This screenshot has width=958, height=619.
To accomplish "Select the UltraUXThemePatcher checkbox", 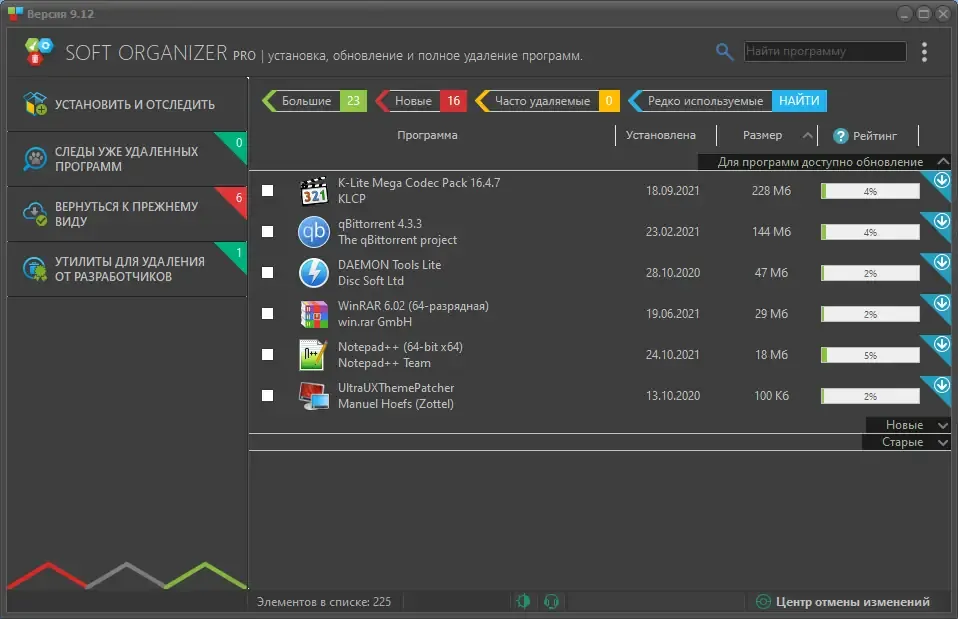I will pyautogui.click(x=268, y=395).
